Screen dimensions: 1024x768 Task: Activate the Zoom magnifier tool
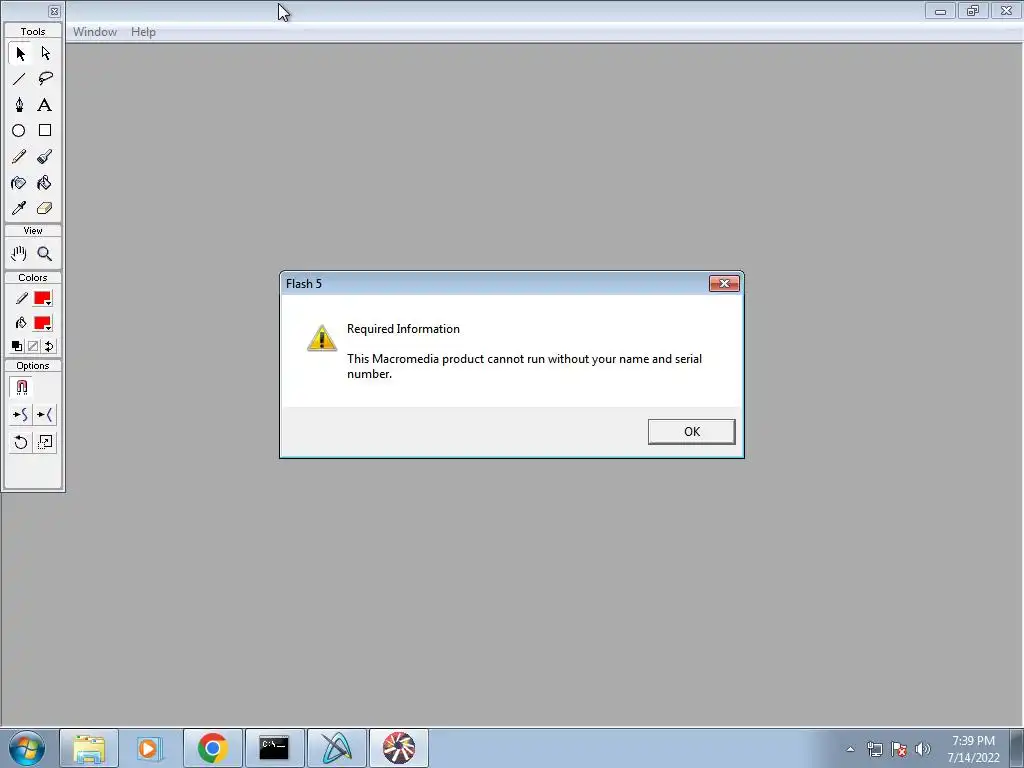pos(44,253)
